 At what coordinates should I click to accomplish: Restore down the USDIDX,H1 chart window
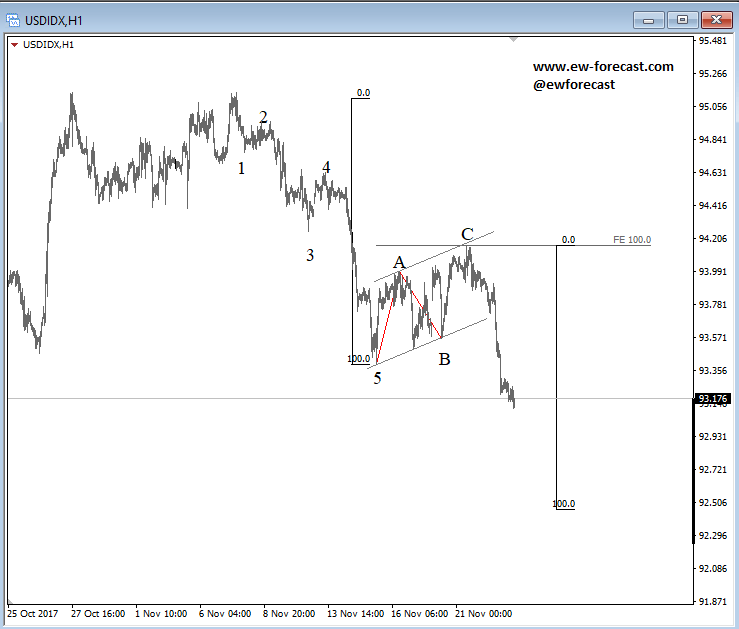(x=682, y=19)
